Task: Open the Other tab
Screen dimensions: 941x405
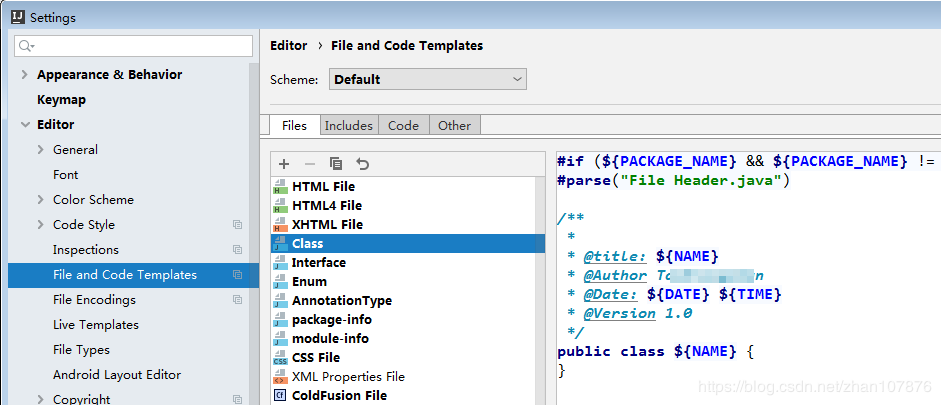Action: [454, 126]
